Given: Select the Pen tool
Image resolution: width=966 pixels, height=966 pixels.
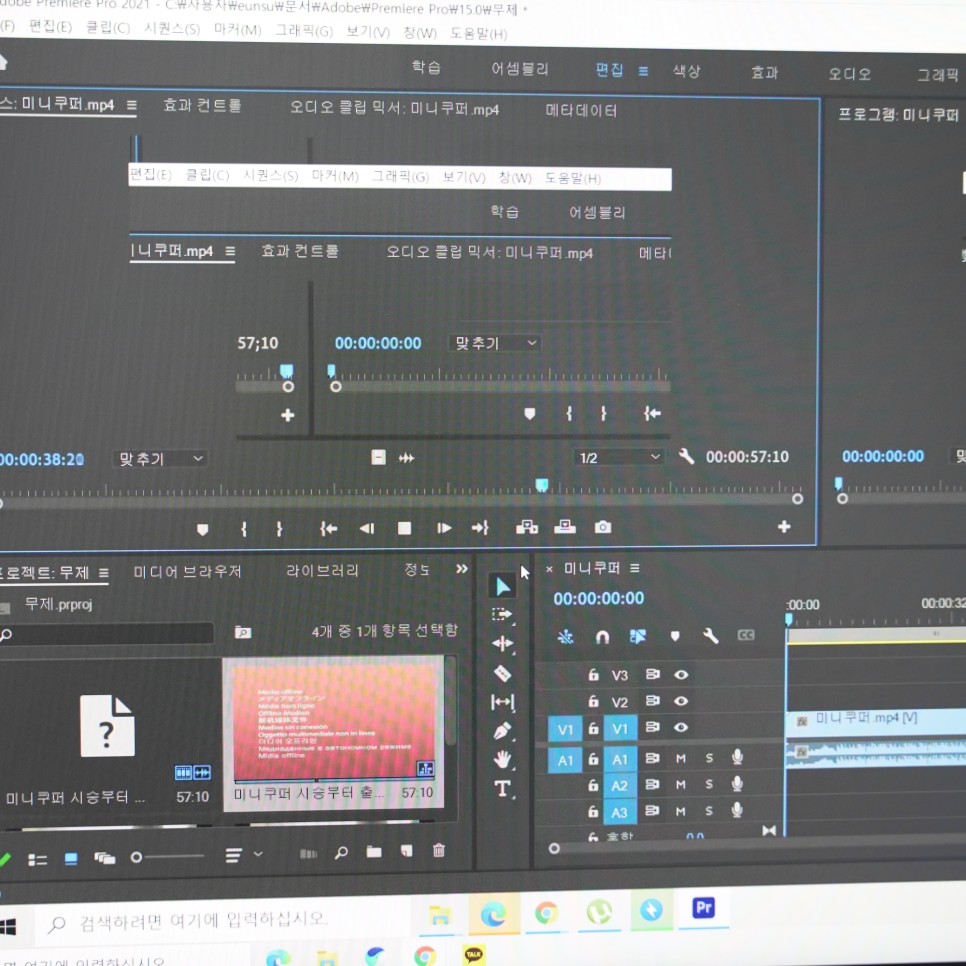Looking at the screenshot, I should coord(503,731).
